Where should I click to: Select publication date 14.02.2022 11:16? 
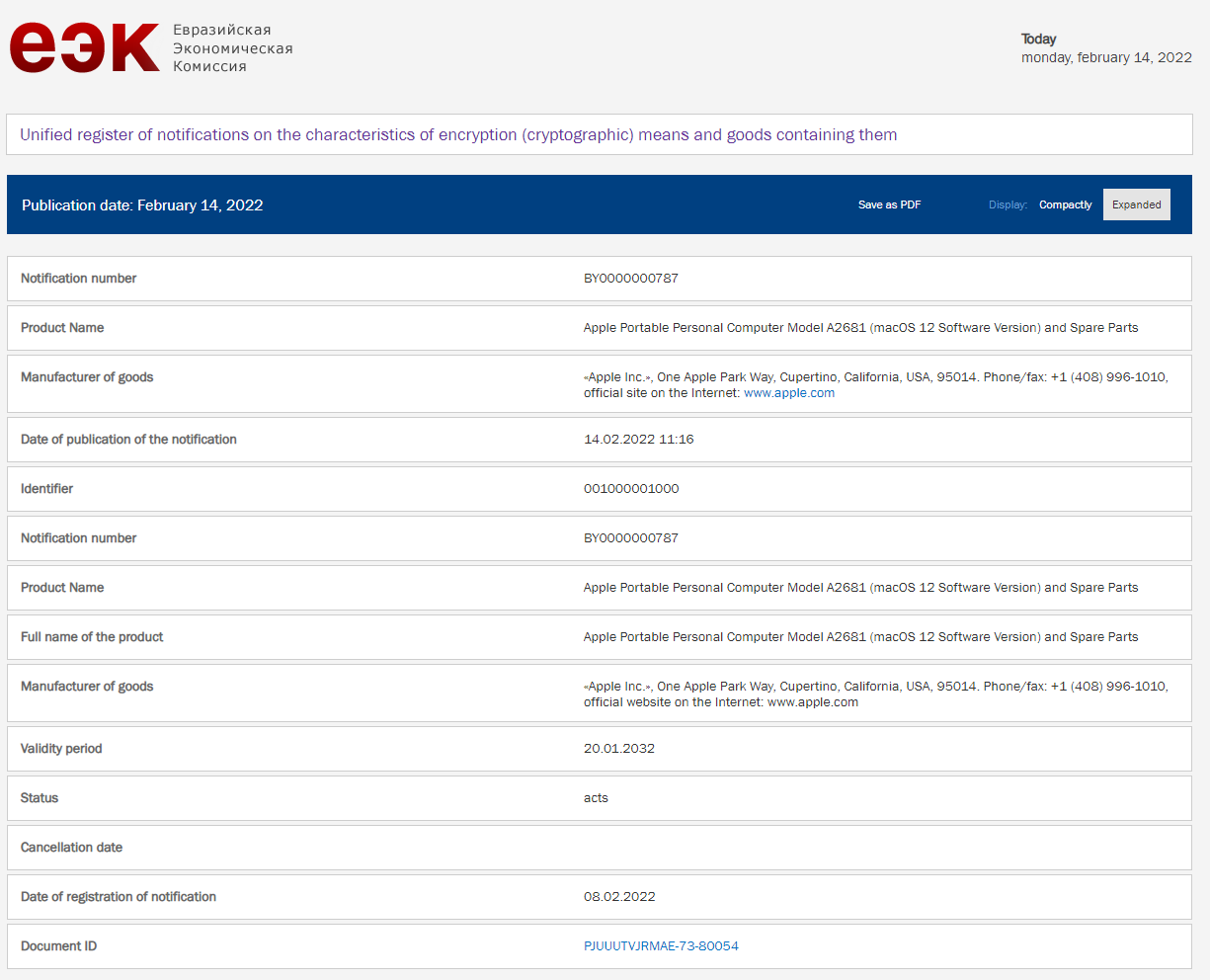click(639, 440)
